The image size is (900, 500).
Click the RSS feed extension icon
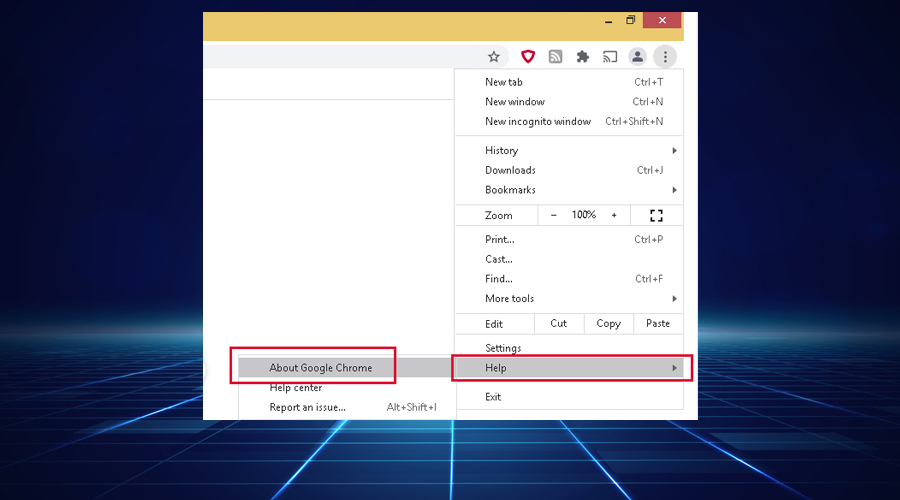coord(555,57)
